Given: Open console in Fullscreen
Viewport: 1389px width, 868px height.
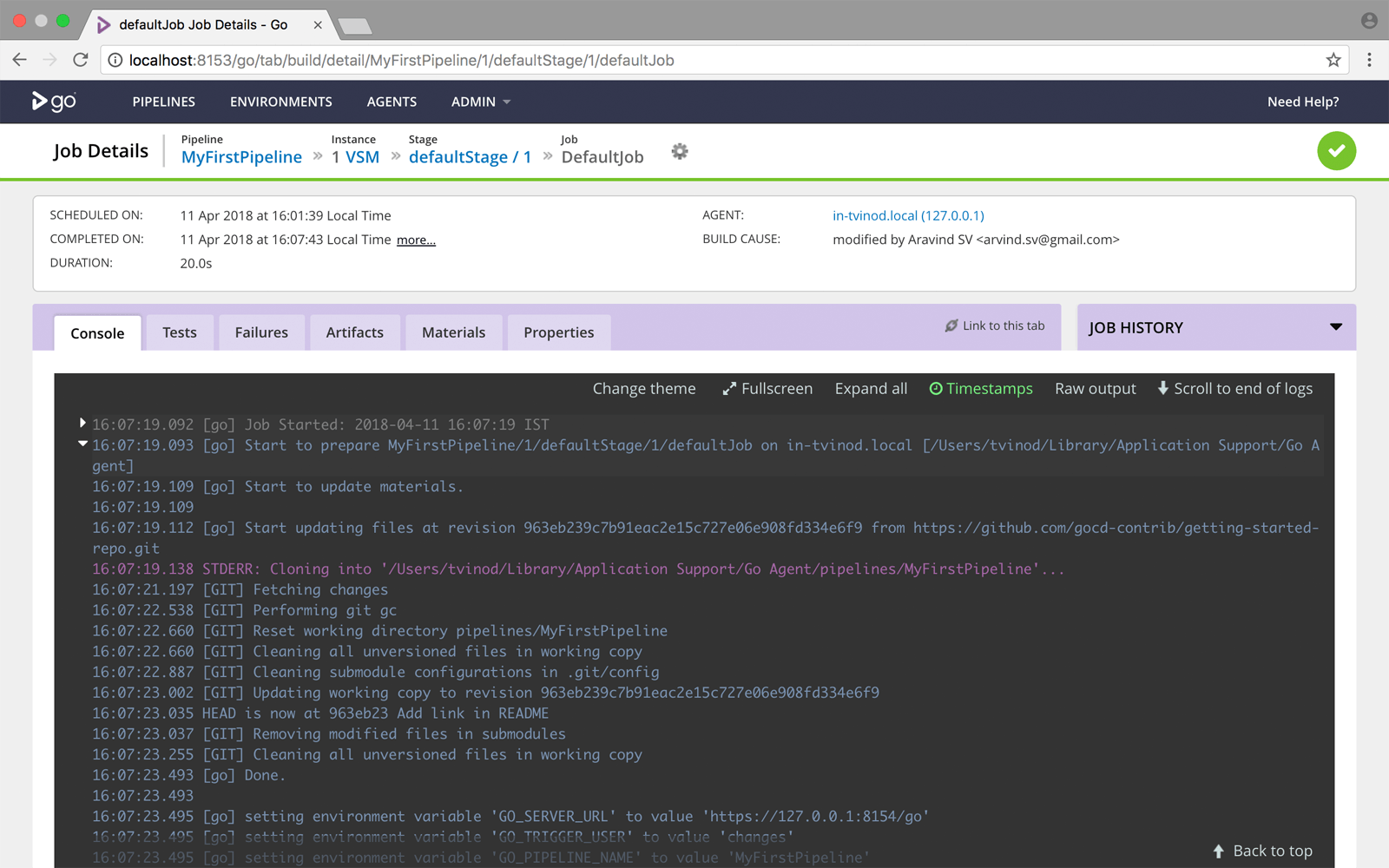Looking at the screenshot, I should tap(767, 389).
